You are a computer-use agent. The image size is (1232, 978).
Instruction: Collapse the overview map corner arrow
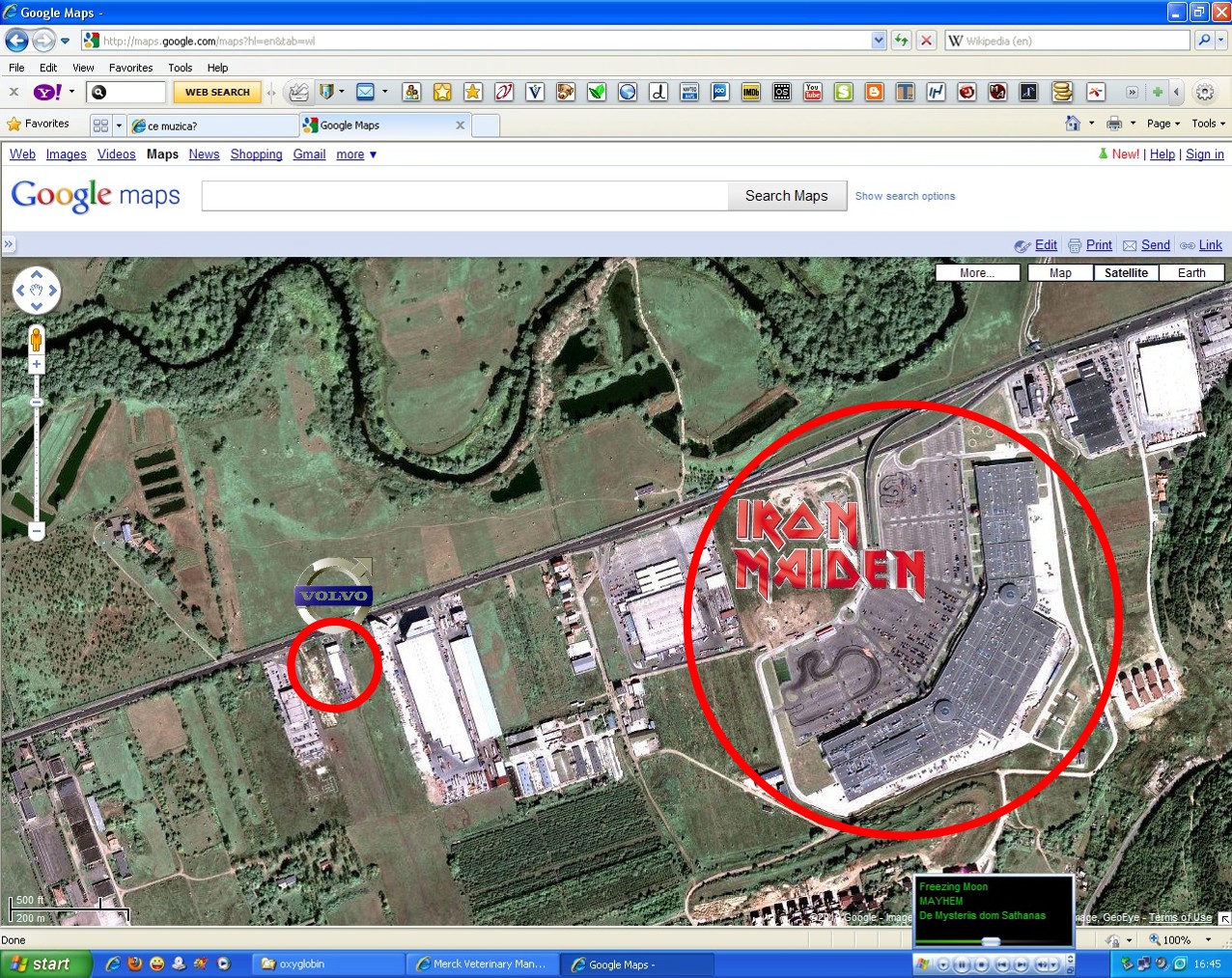1224,919
